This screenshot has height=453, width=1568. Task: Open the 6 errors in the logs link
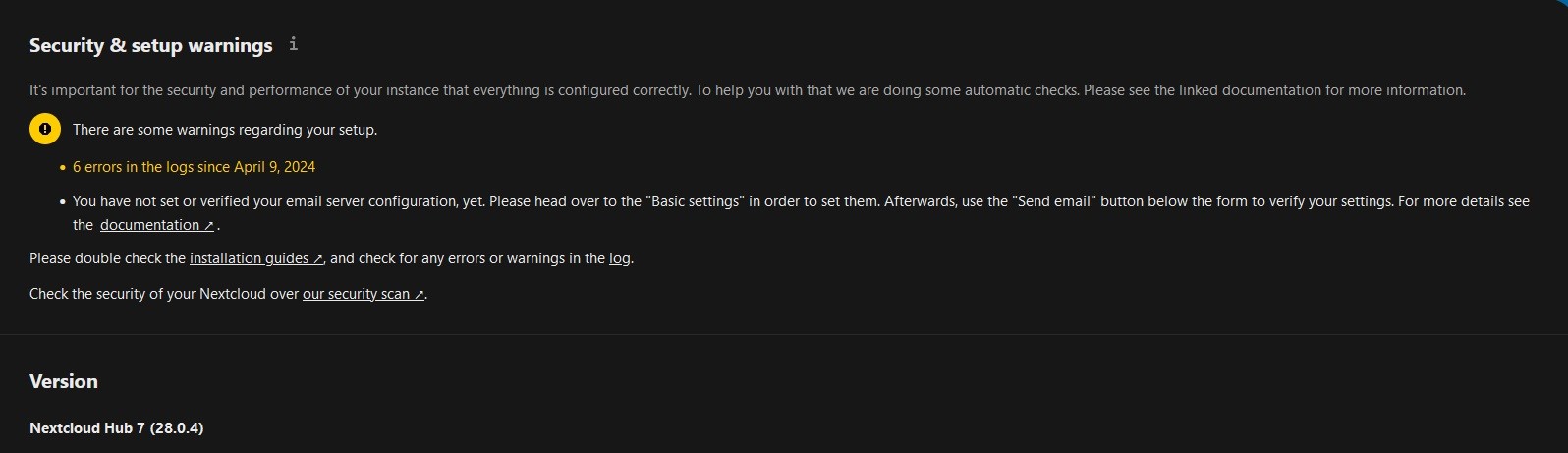194,167
